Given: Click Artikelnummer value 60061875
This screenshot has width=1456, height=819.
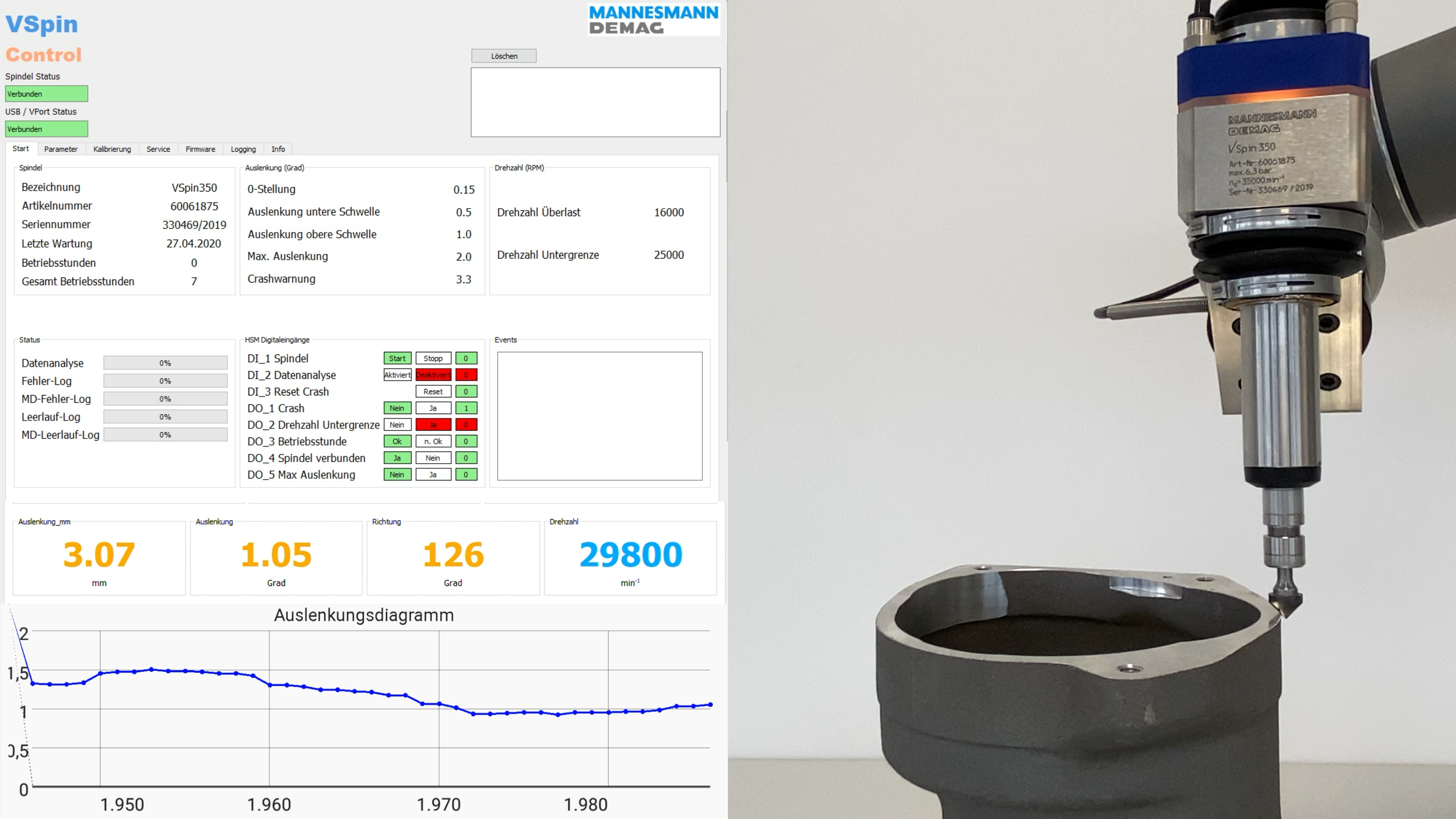Looking at the screenshot, I should coord(195,206).
